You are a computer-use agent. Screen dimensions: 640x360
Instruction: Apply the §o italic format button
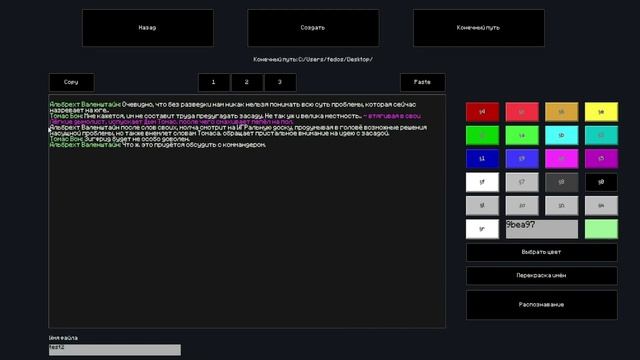click(x=522, y=206)
